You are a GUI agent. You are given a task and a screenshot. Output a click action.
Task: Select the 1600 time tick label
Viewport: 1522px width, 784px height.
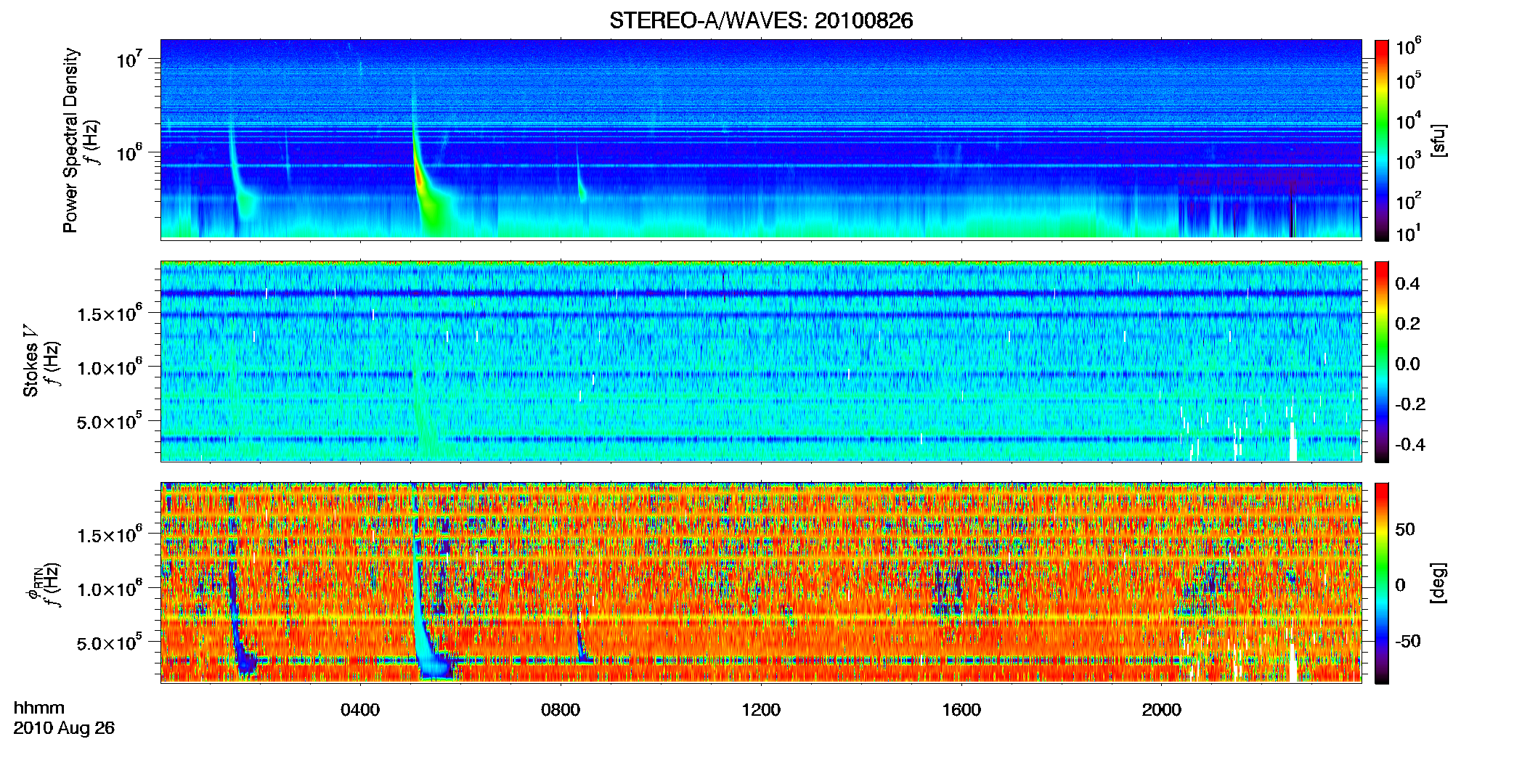(x=961, y=710)
